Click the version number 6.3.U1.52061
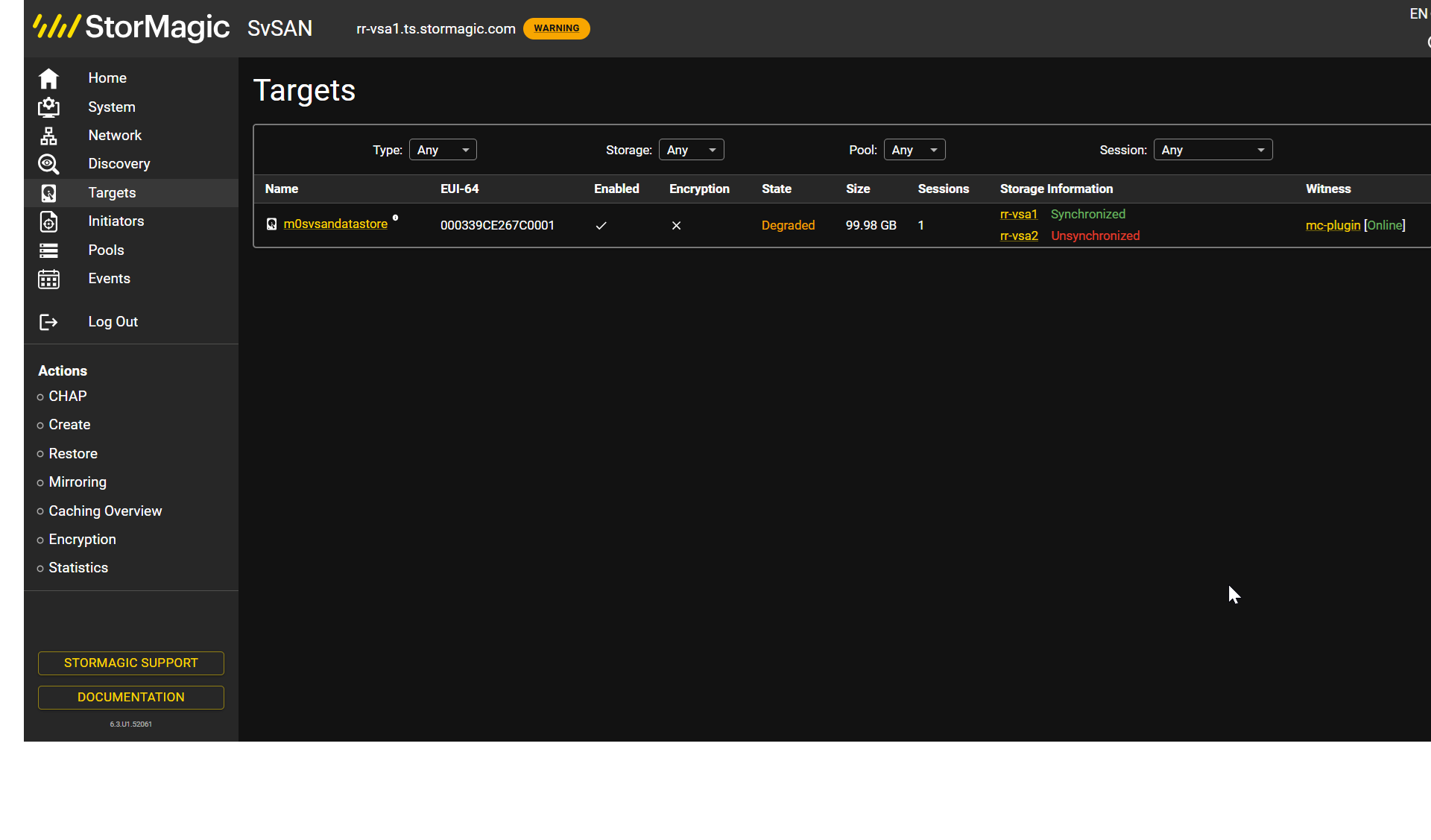The height and width of the screenshot is (840, 1431). [x=131, y=724]
